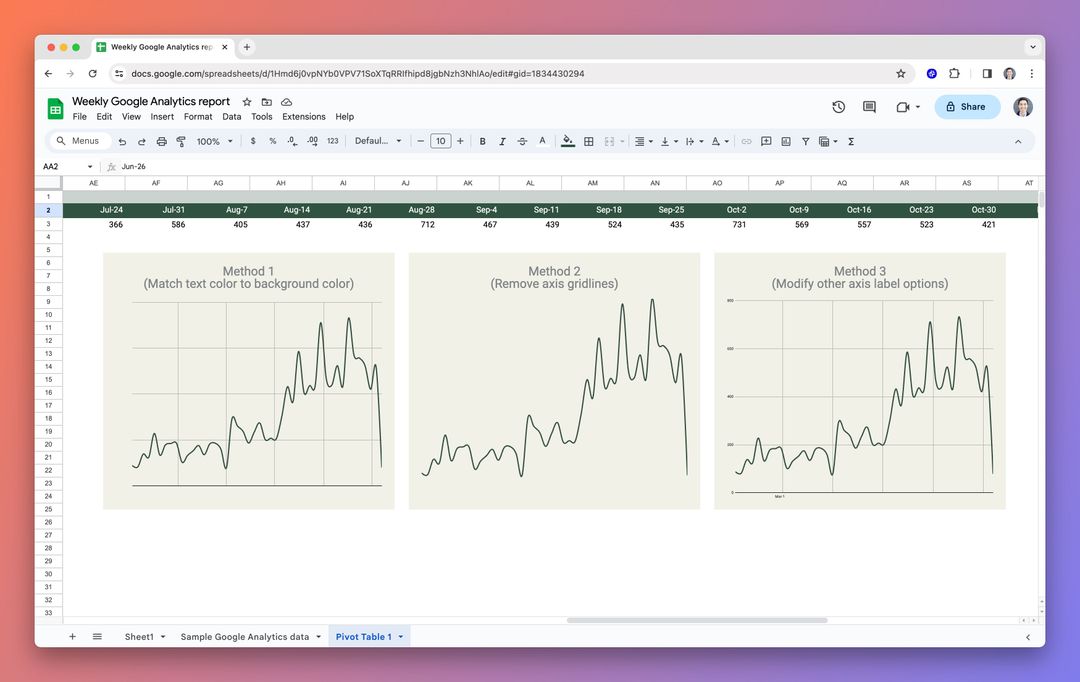Click the Share button
Image resolution: width=1080 pixels, height=682 pixels.
[x=966, y=106]
